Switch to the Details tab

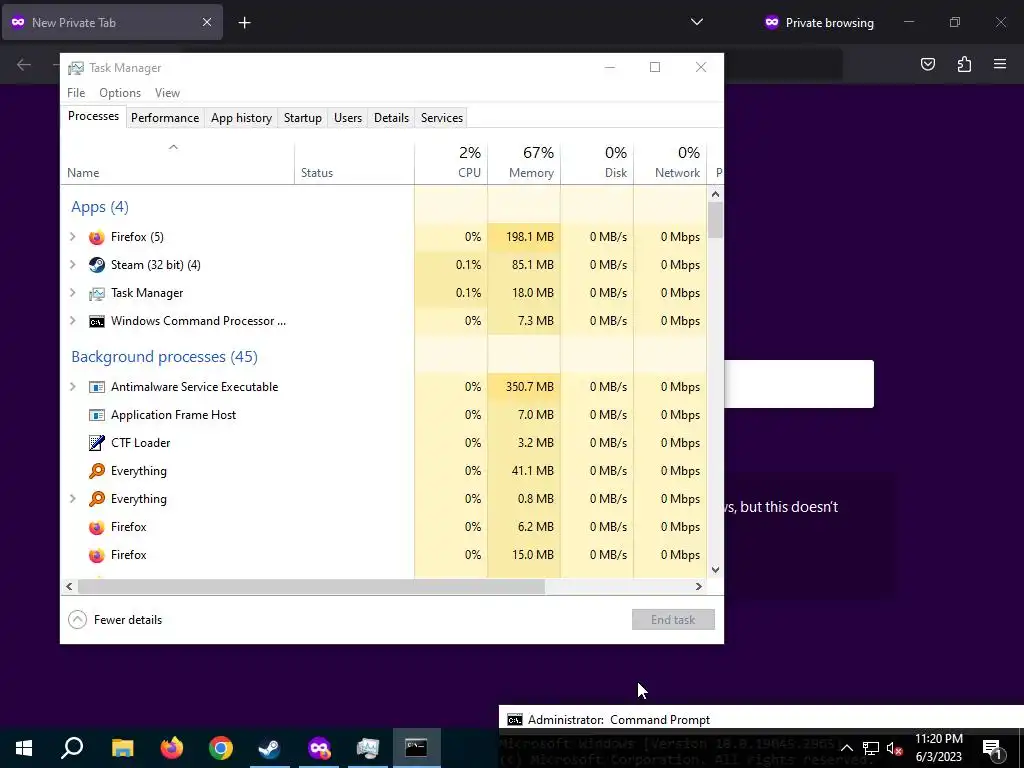click(x=391, y=118)
